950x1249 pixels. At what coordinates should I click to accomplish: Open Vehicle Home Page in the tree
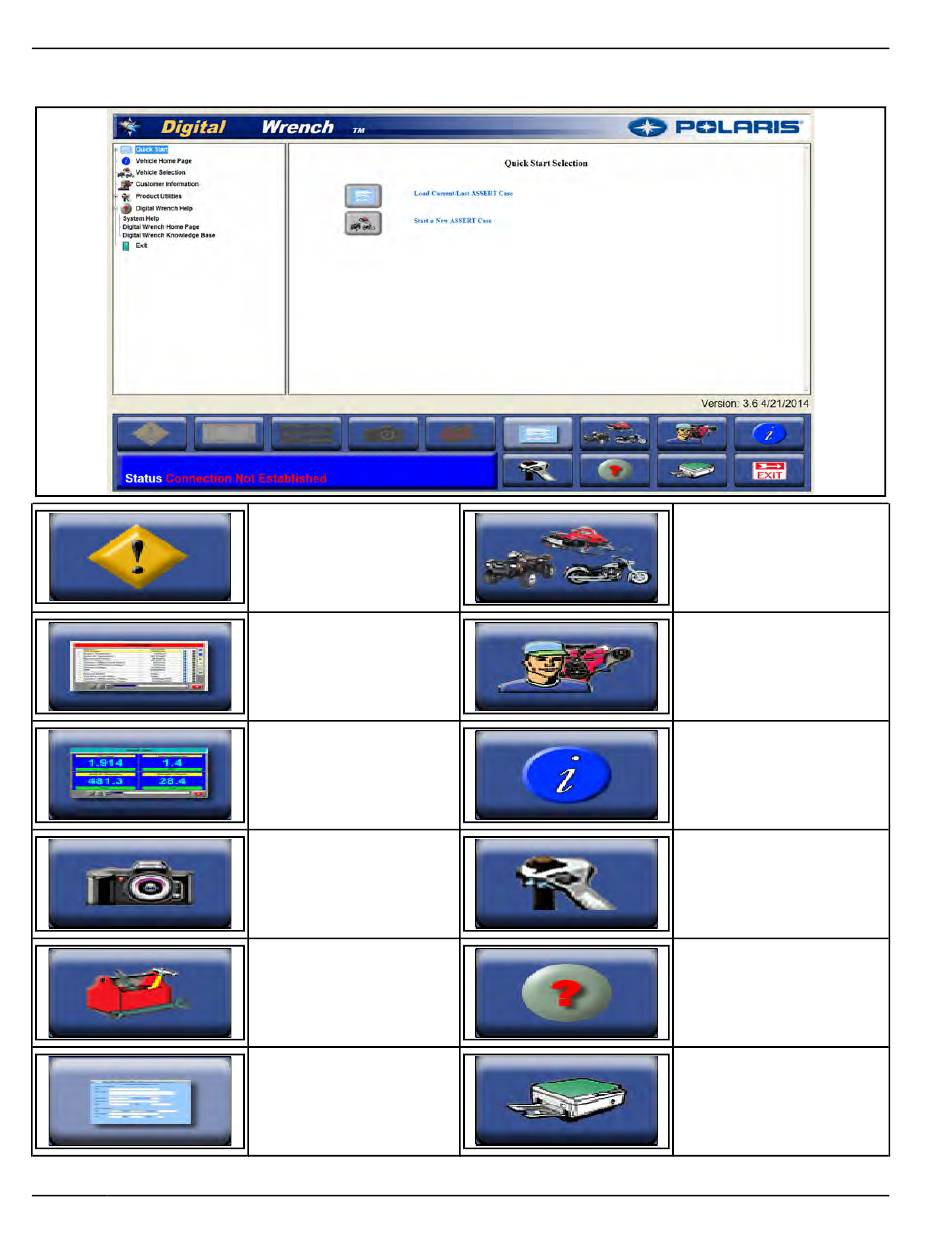(163, 161)
